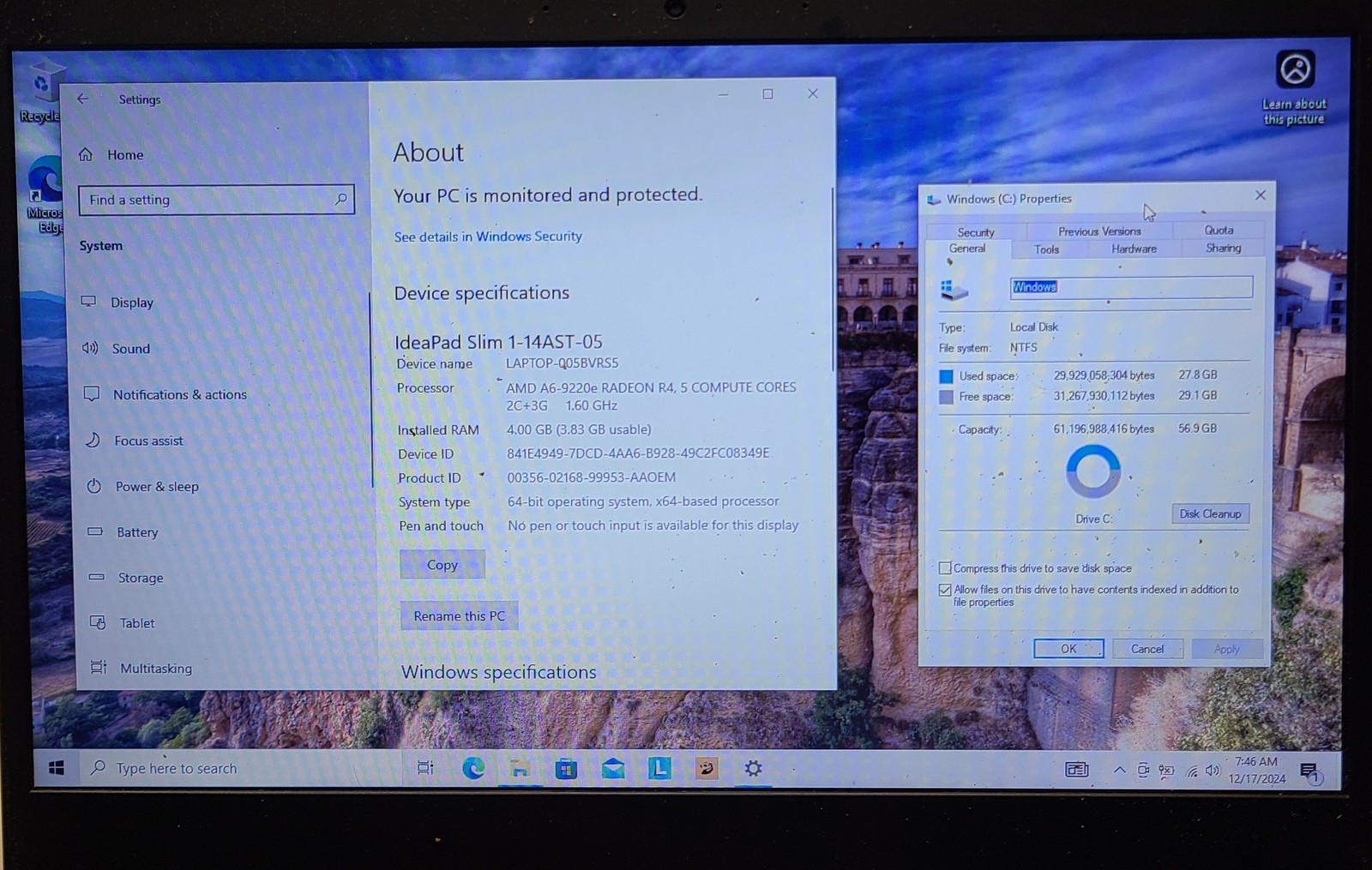Click the System heading in Settings sidebar

pyautogui.click(x=101, y=246)
